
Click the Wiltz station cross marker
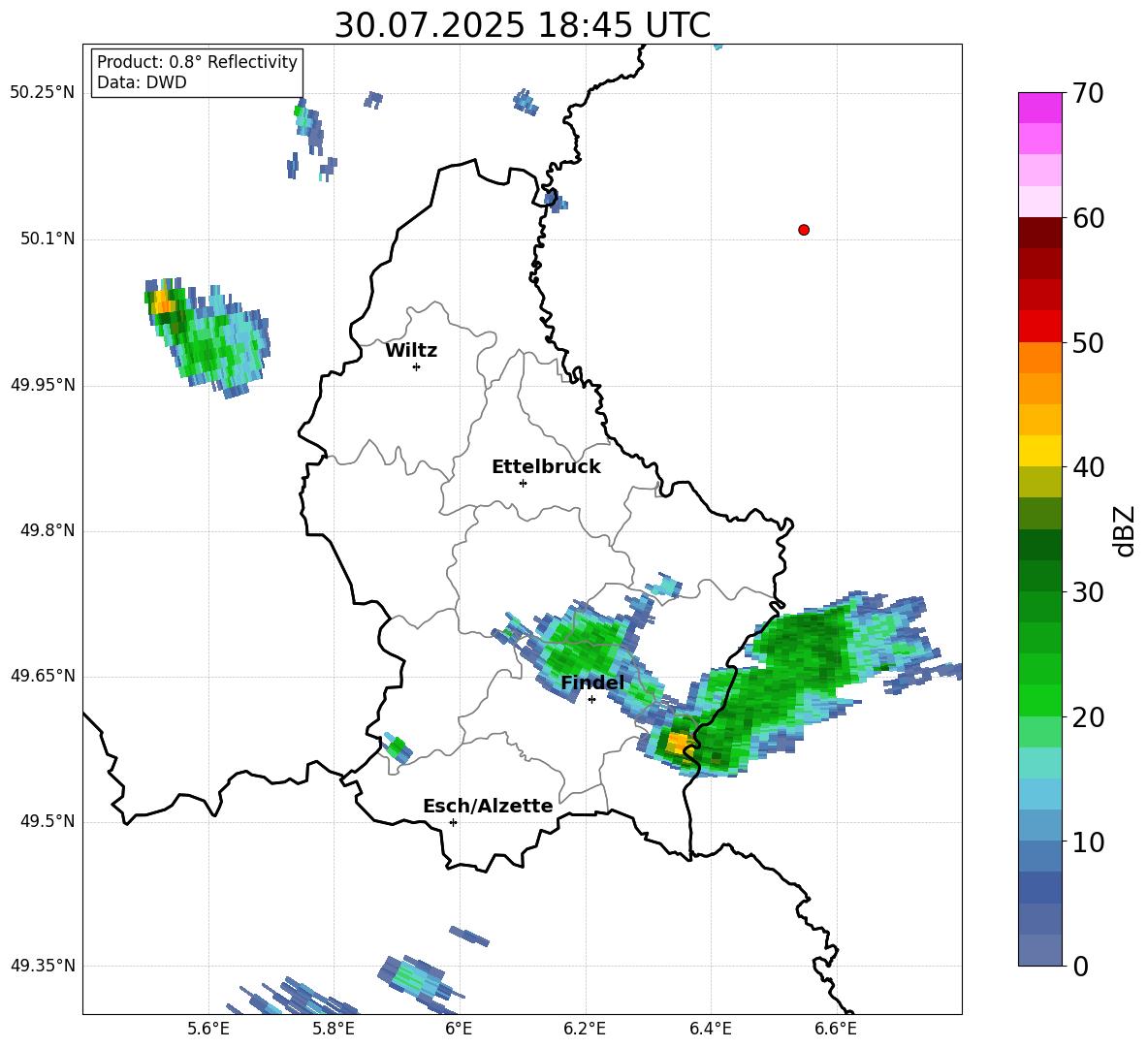click(417, 366)
